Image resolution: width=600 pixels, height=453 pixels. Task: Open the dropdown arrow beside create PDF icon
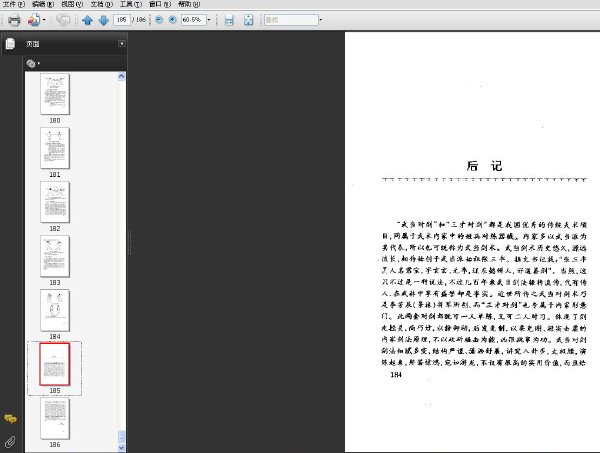pos(44,20)
